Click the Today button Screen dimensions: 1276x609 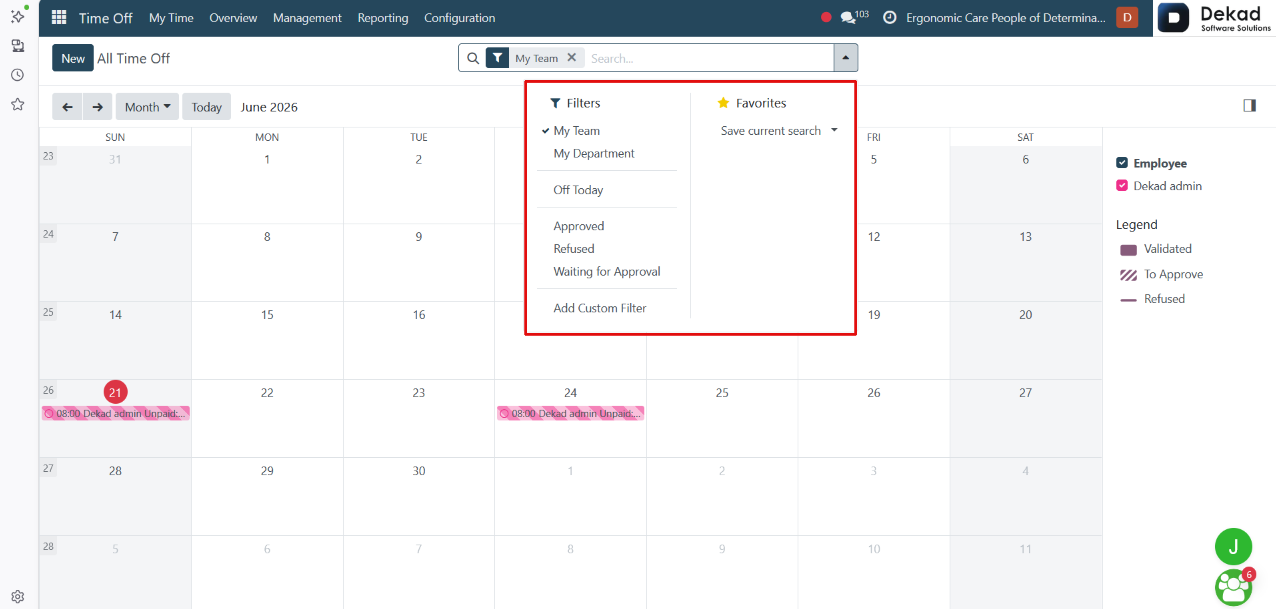coord(206,107)
